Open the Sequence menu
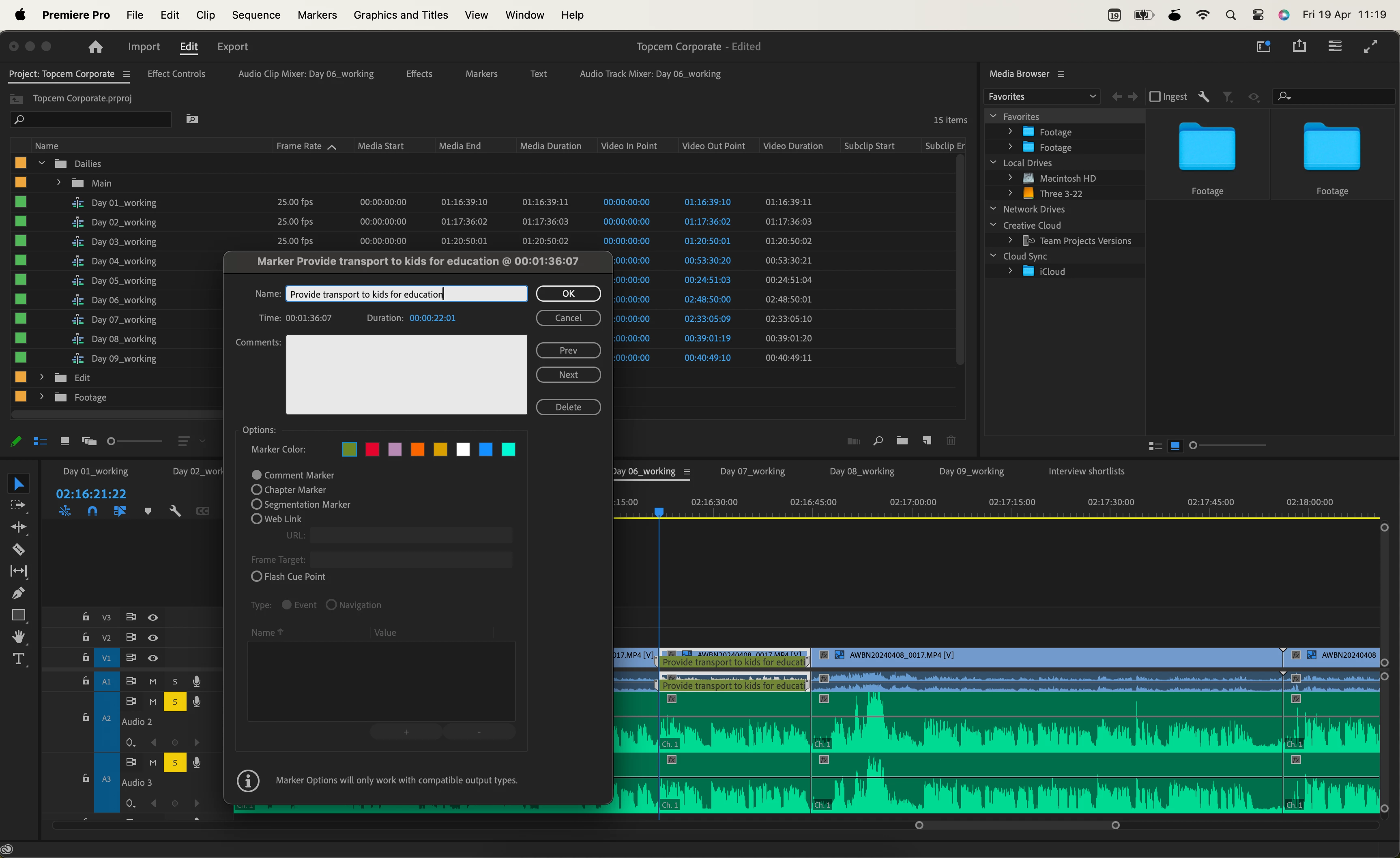 pyautogui.click(x=256, y=15)
